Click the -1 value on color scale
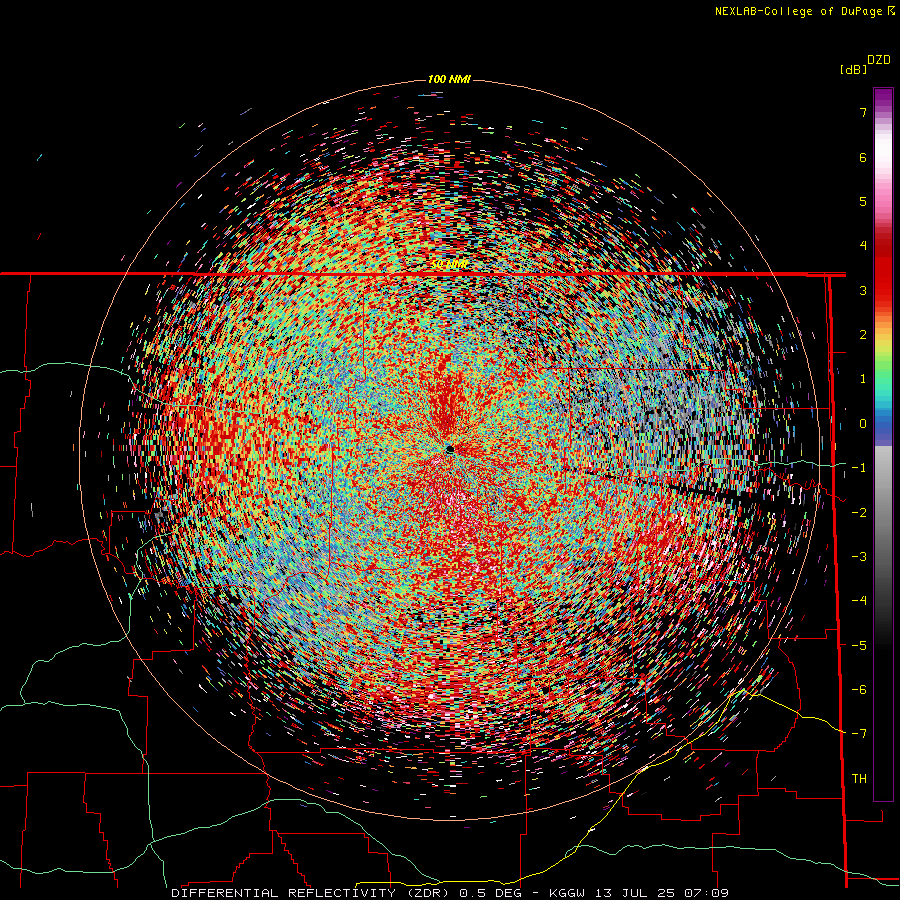This screenshot has width=900, height=900. coord(859,468)
